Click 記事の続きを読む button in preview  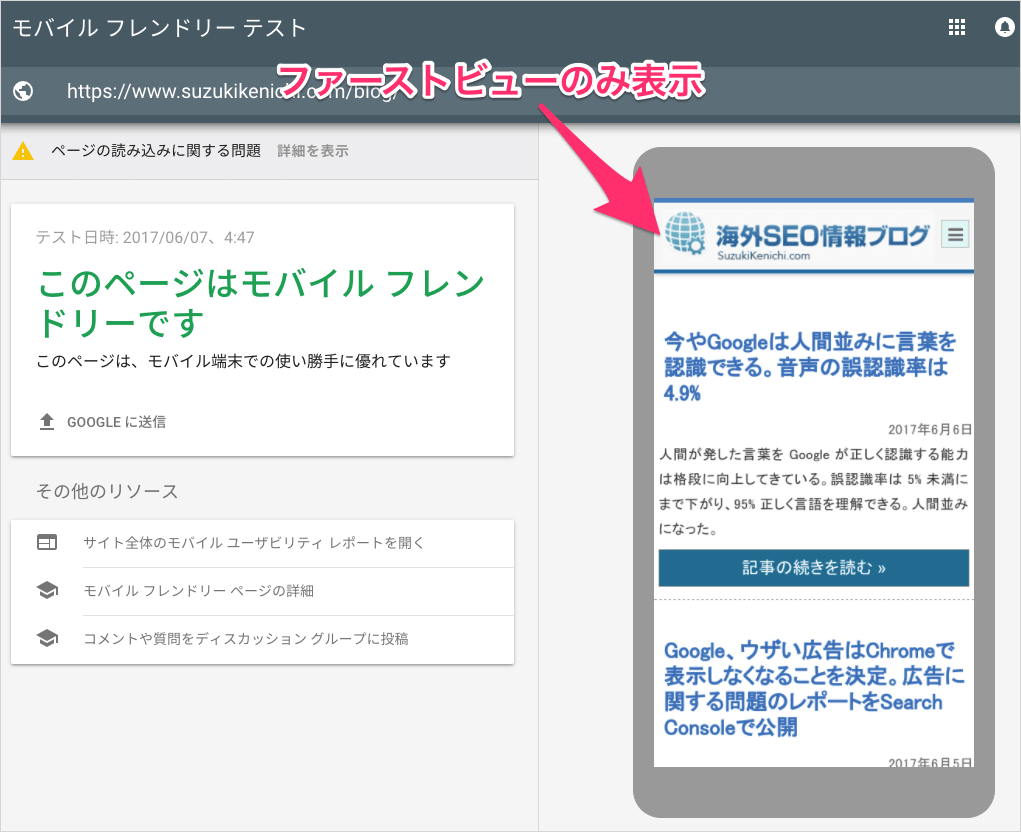[x=813, y=568]
